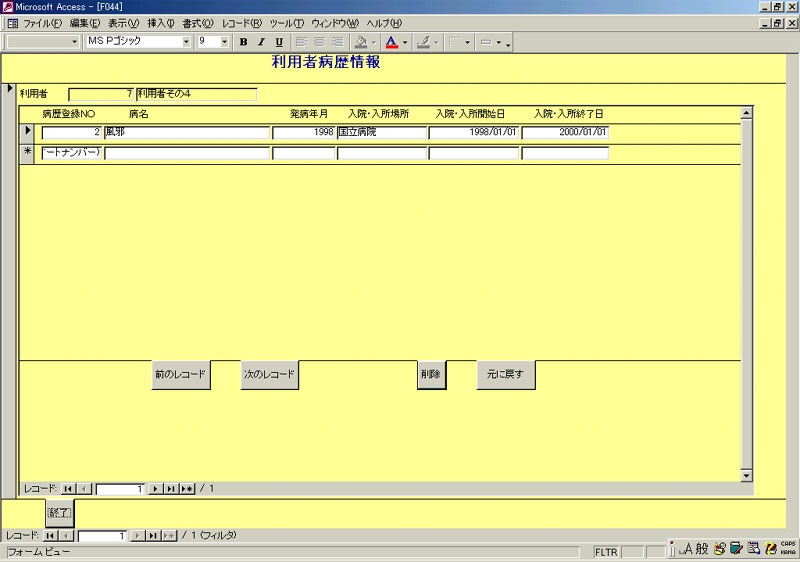Viewport: 800px width, 562px height.
Task: Open the object selector dropdown
Action: click(75, 42)
